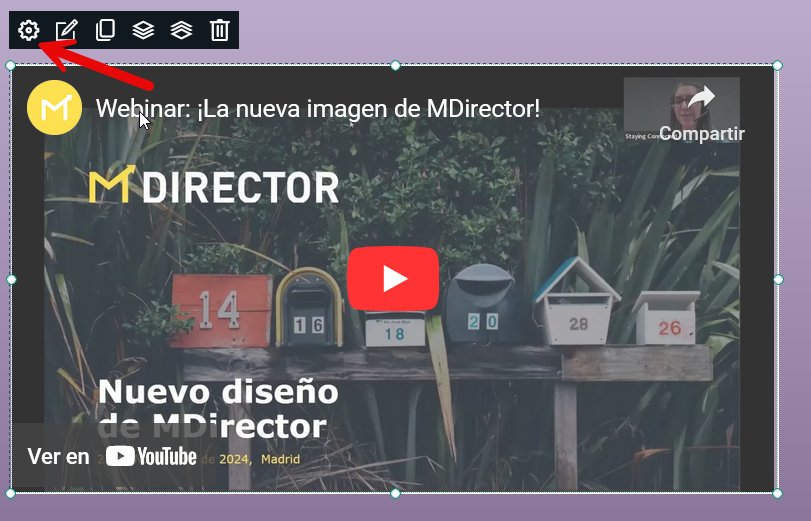Viewport: 811px width, 521px height.
Task: Click the bottom-center resize handle
Action: 395,493
